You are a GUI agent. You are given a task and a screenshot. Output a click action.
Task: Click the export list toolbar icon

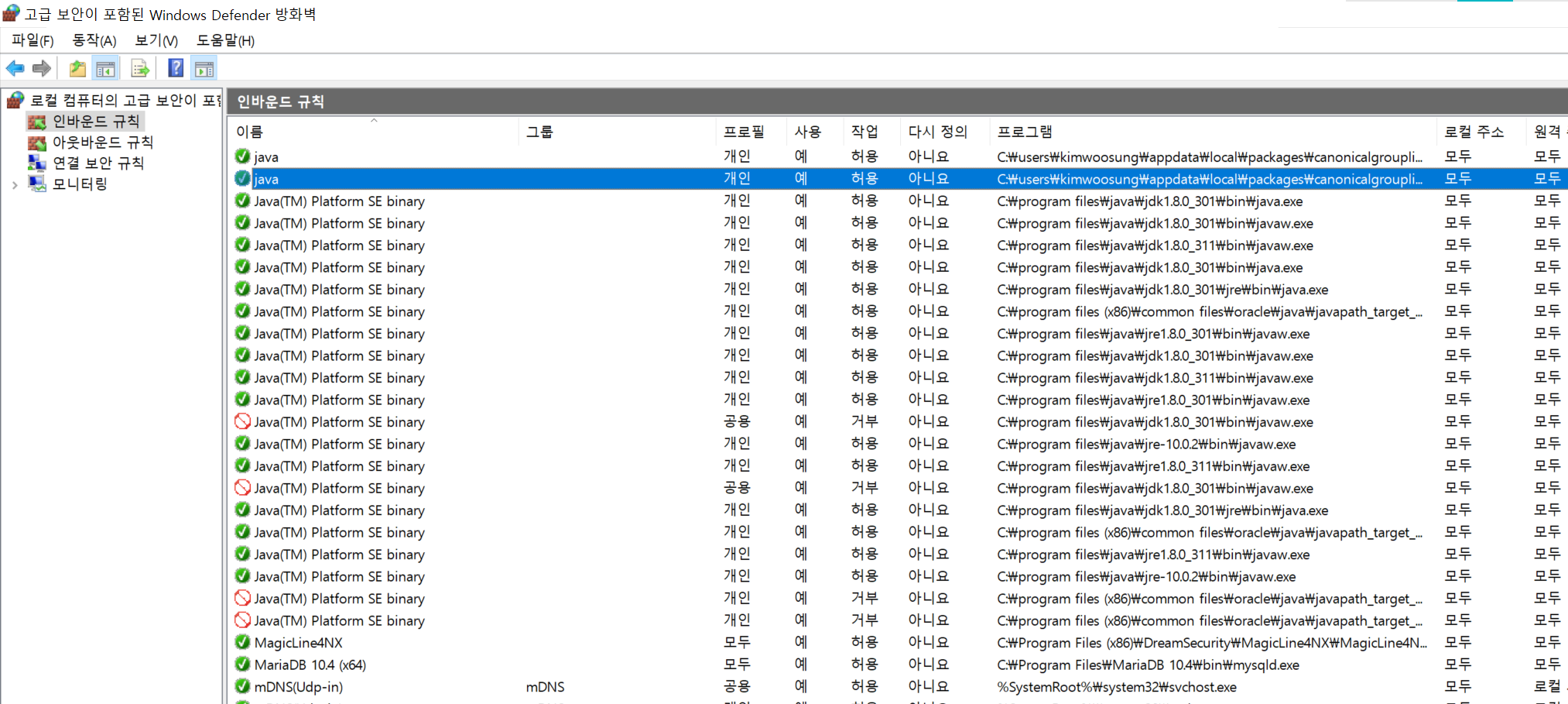pyautogui.click(x=140, y=69)
